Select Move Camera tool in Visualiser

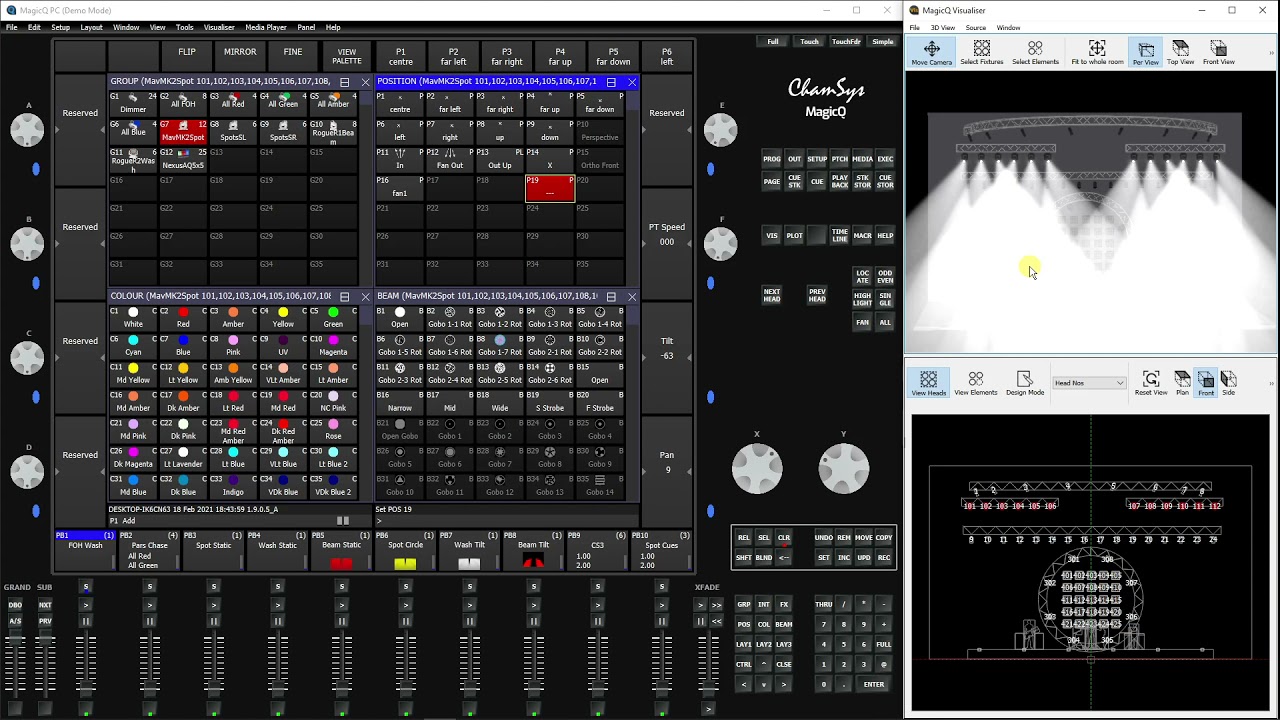[931, 53]
